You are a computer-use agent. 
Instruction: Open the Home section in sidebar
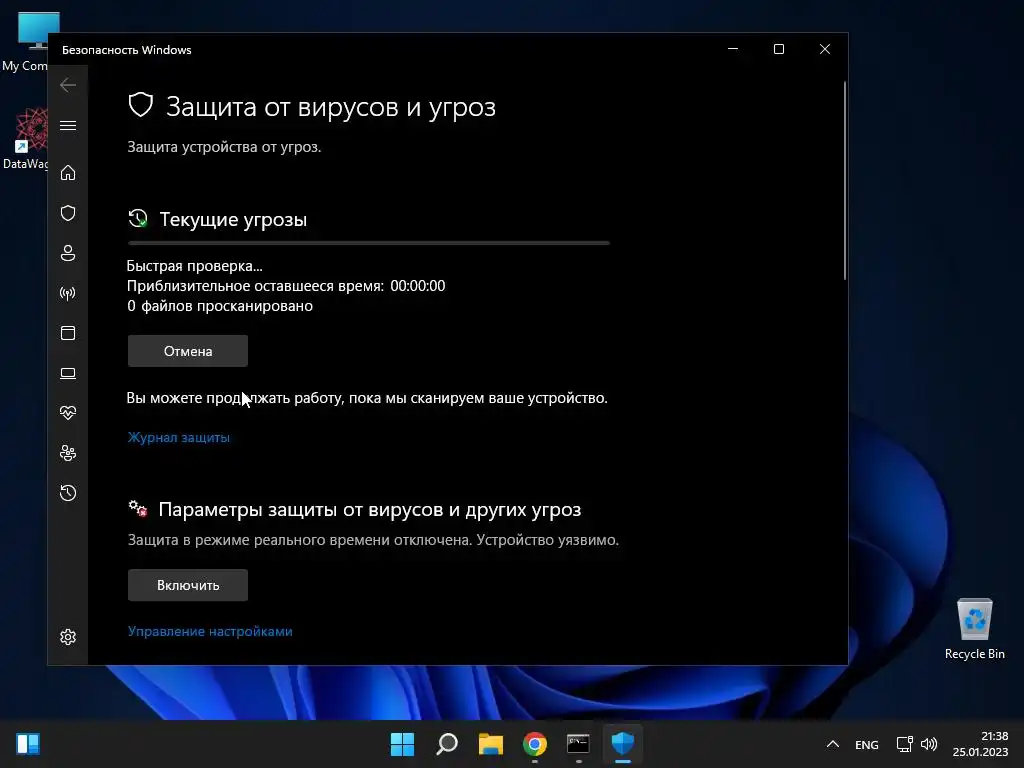click(x=68, y=173)
